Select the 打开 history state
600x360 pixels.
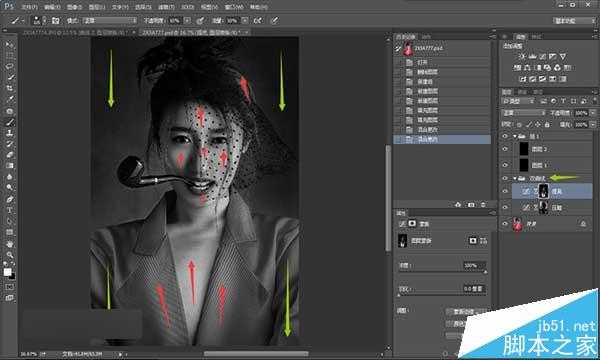[x=442, y=62]
